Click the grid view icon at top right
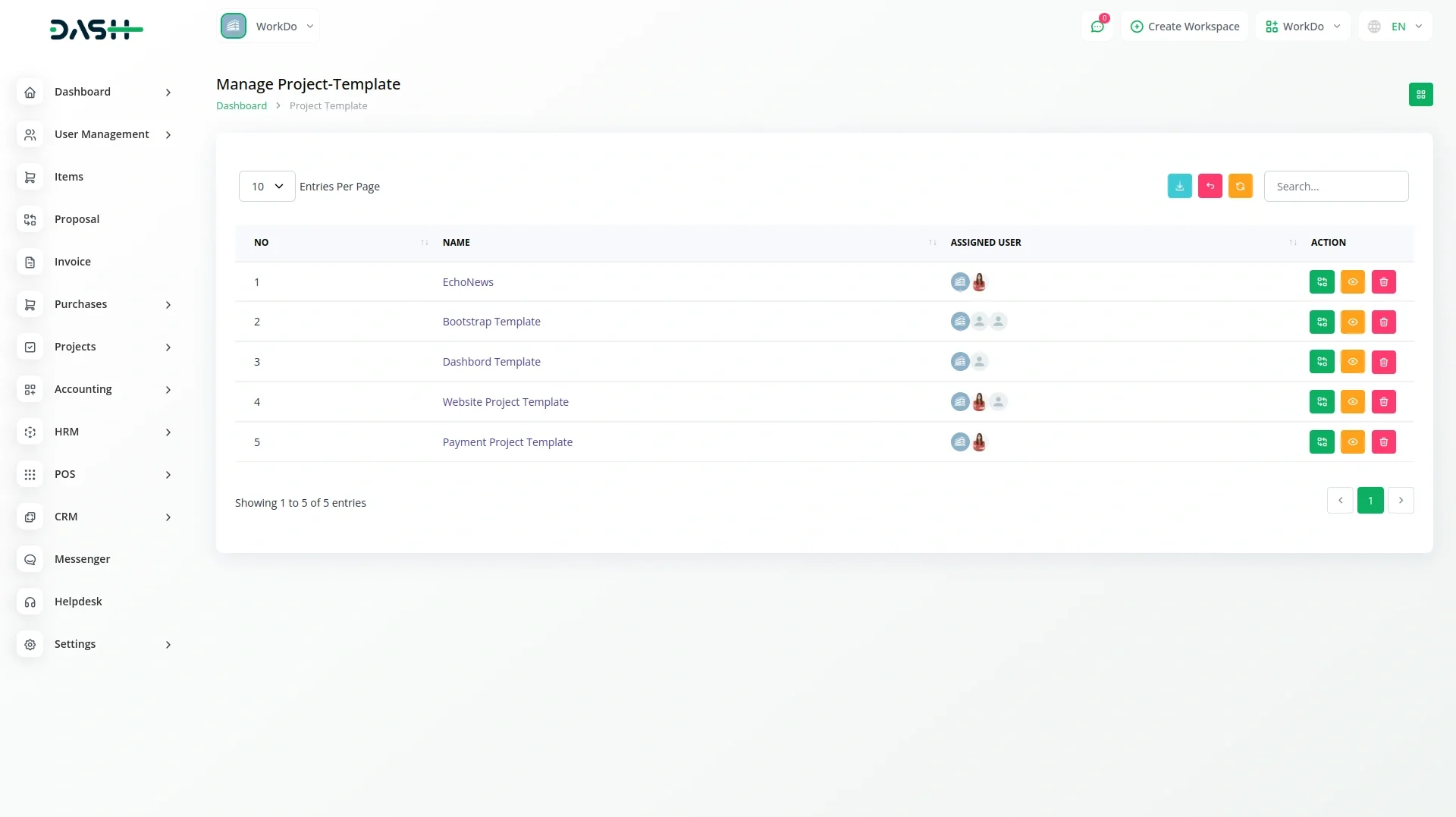This screenshot has width=1456, height=817. (x=1420, y=95)
